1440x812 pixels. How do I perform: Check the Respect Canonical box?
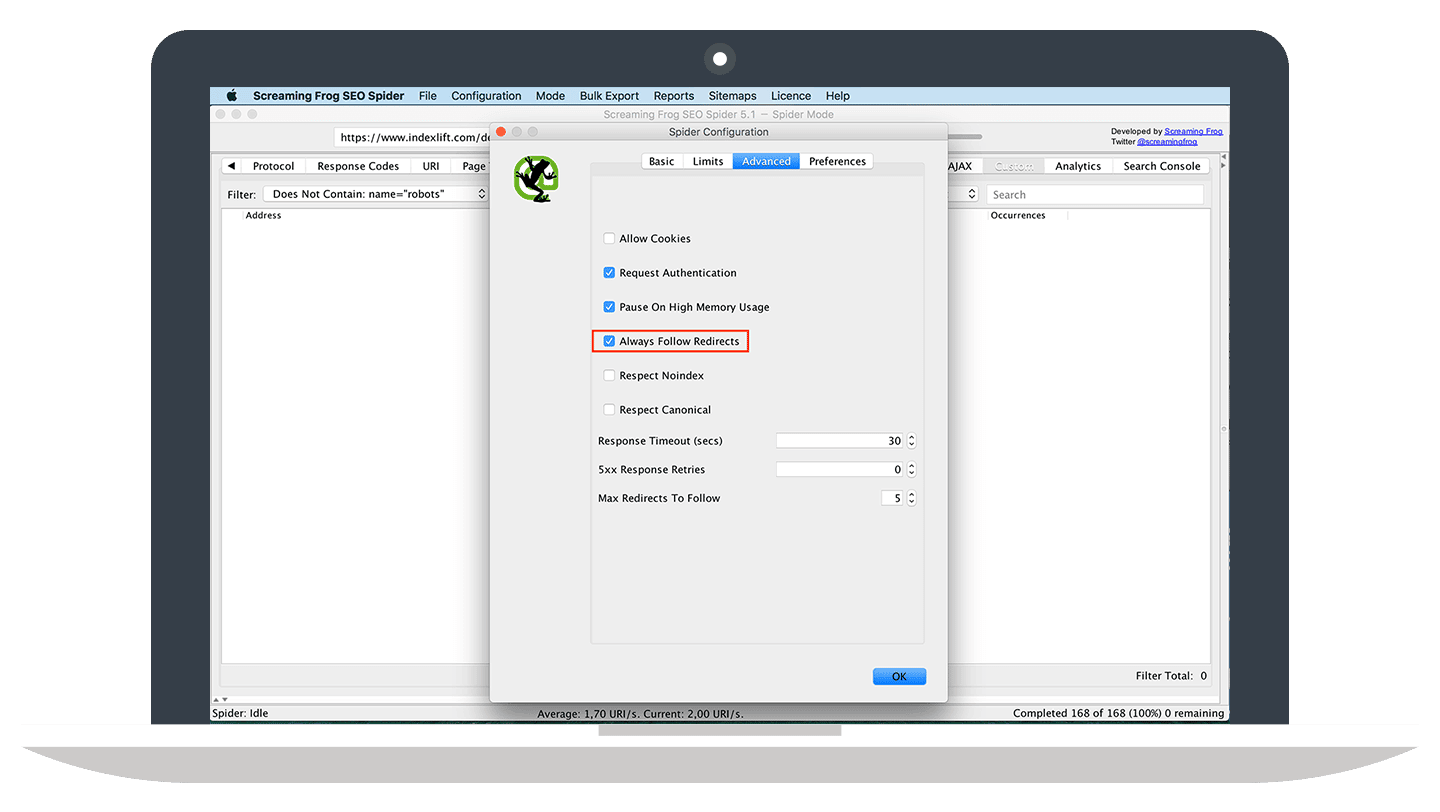tap(609, 410)
